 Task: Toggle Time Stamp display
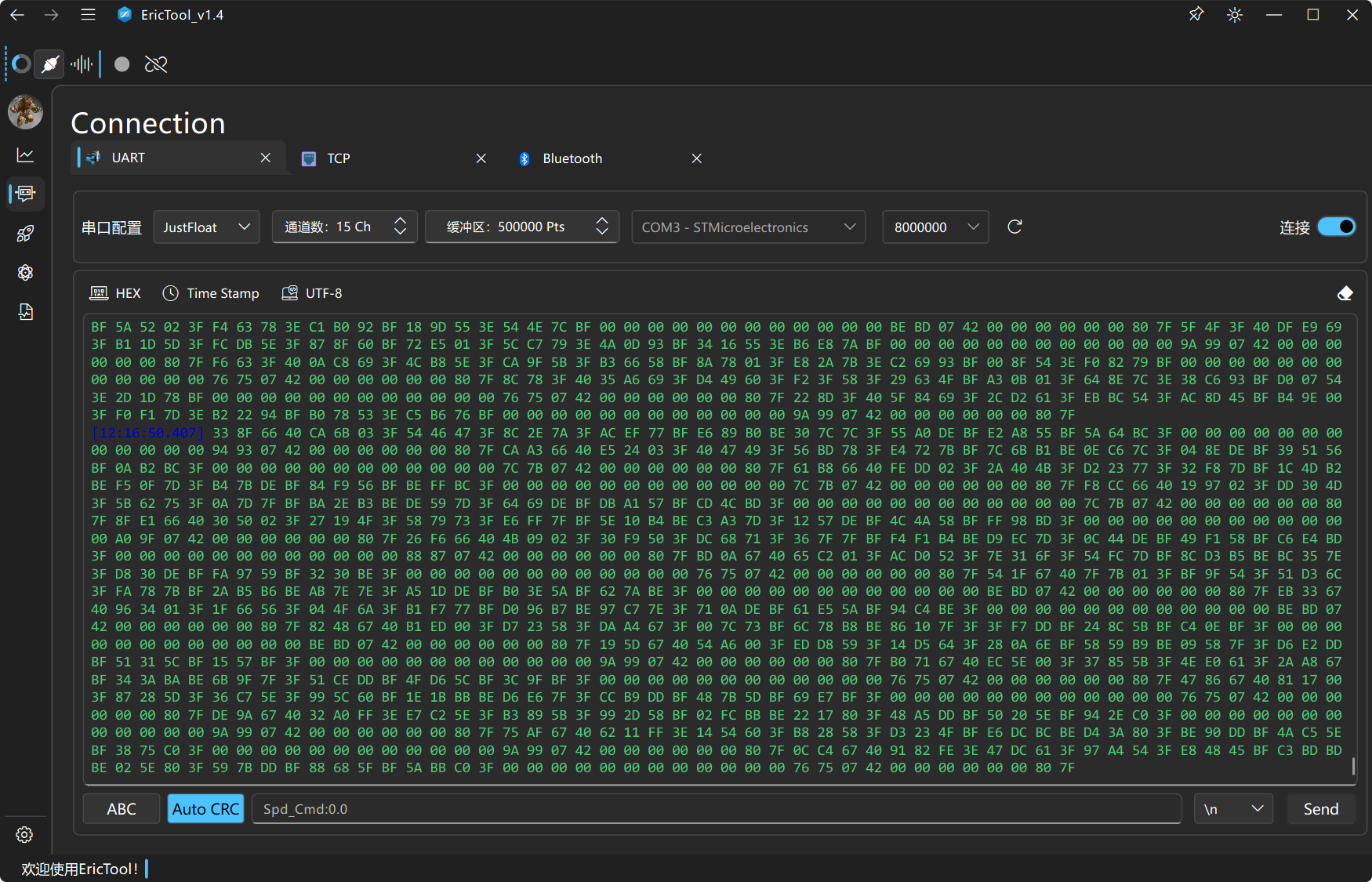[211, 293]
